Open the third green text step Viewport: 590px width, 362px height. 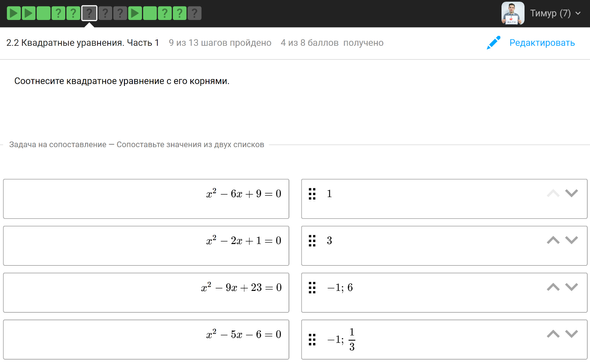pos(44,13)
